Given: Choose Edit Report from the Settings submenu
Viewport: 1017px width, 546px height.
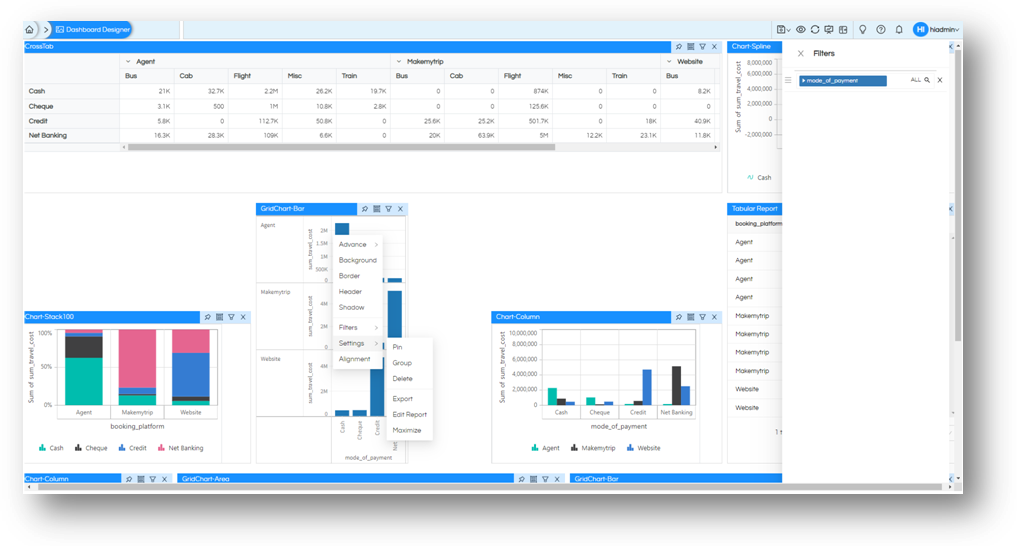Looking at the screenshot, I should (x=409, y=414).
